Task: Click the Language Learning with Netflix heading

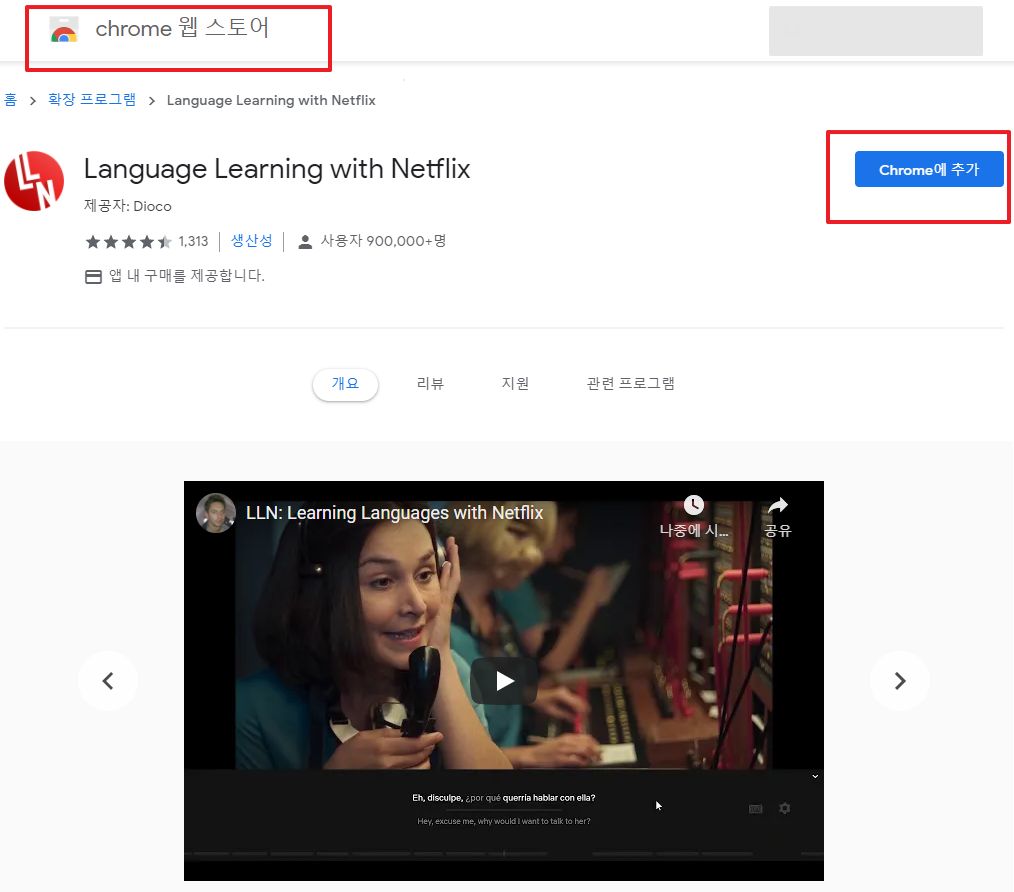Action: coord(277,169)
